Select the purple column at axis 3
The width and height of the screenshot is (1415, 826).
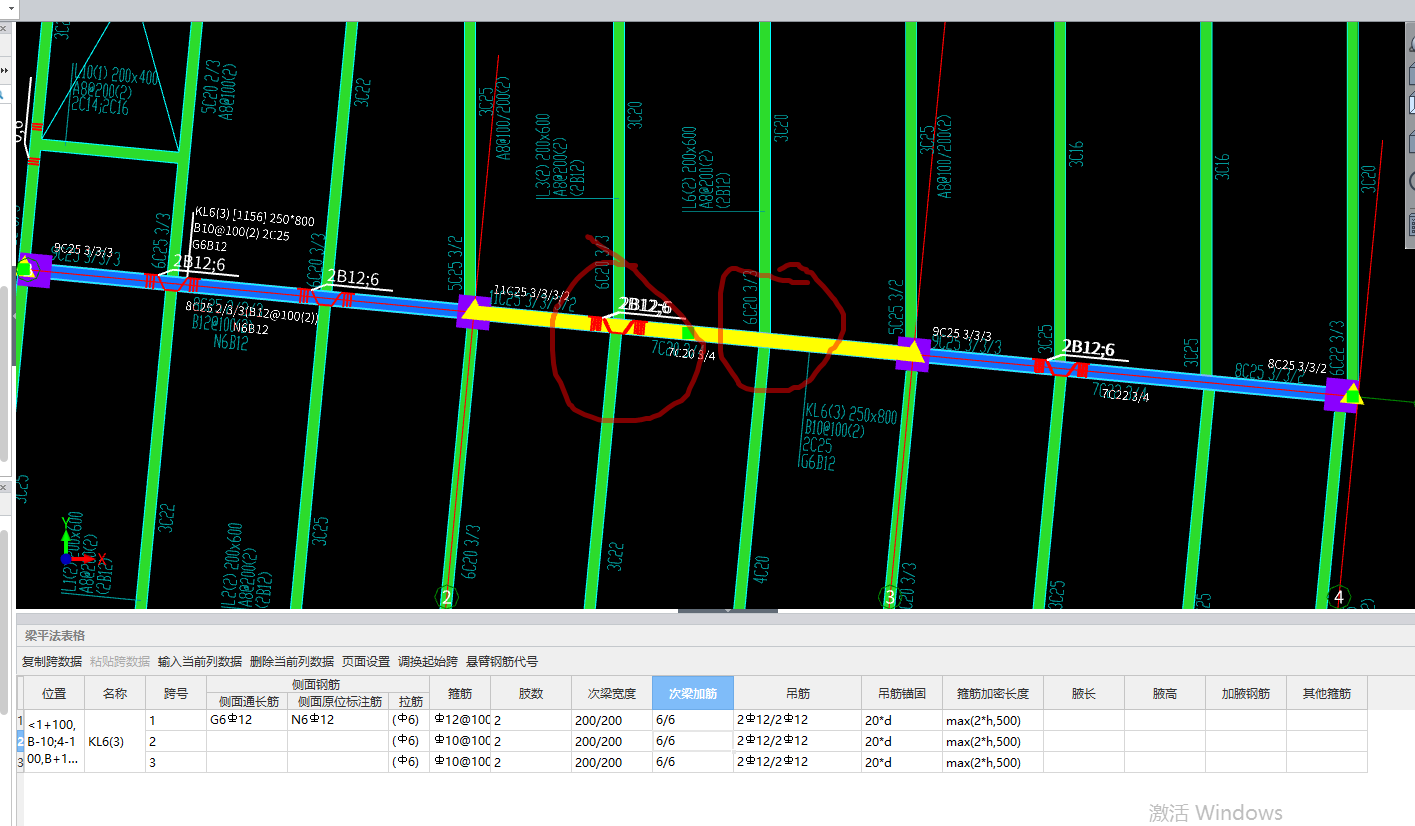click(913, 353)
